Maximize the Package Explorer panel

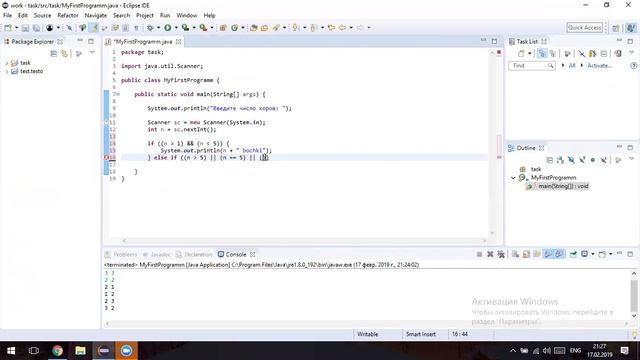[x=91, y=41]
